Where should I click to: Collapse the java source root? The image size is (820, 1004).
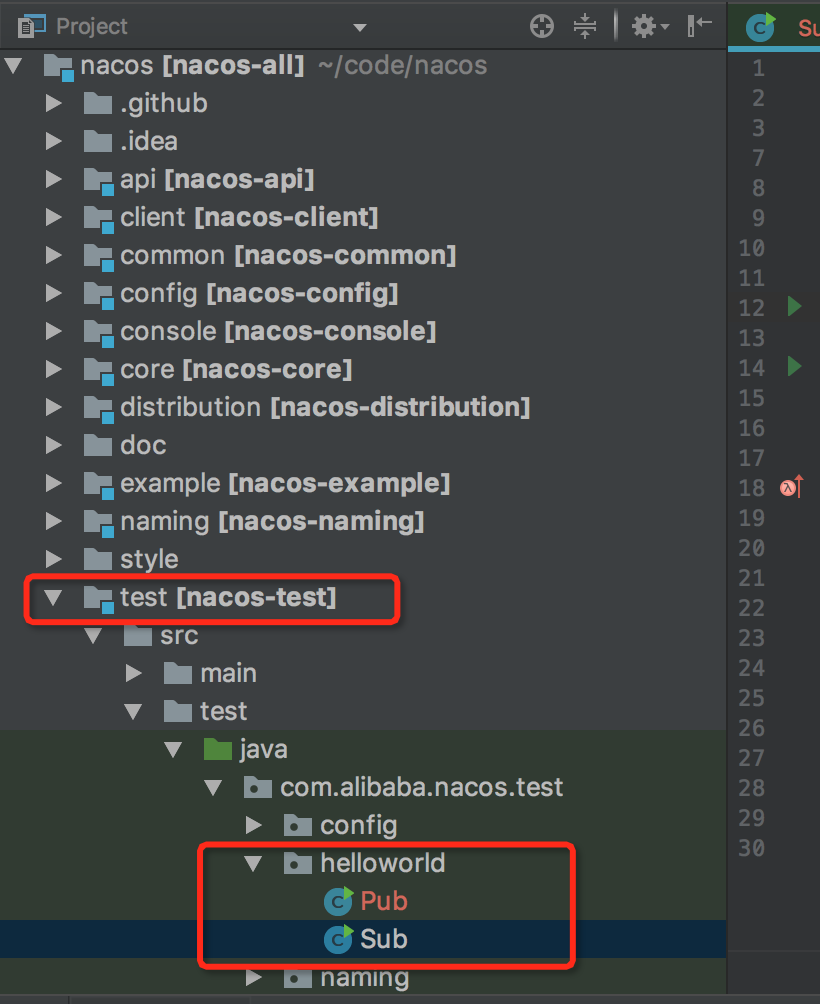[x=173, y=750]
